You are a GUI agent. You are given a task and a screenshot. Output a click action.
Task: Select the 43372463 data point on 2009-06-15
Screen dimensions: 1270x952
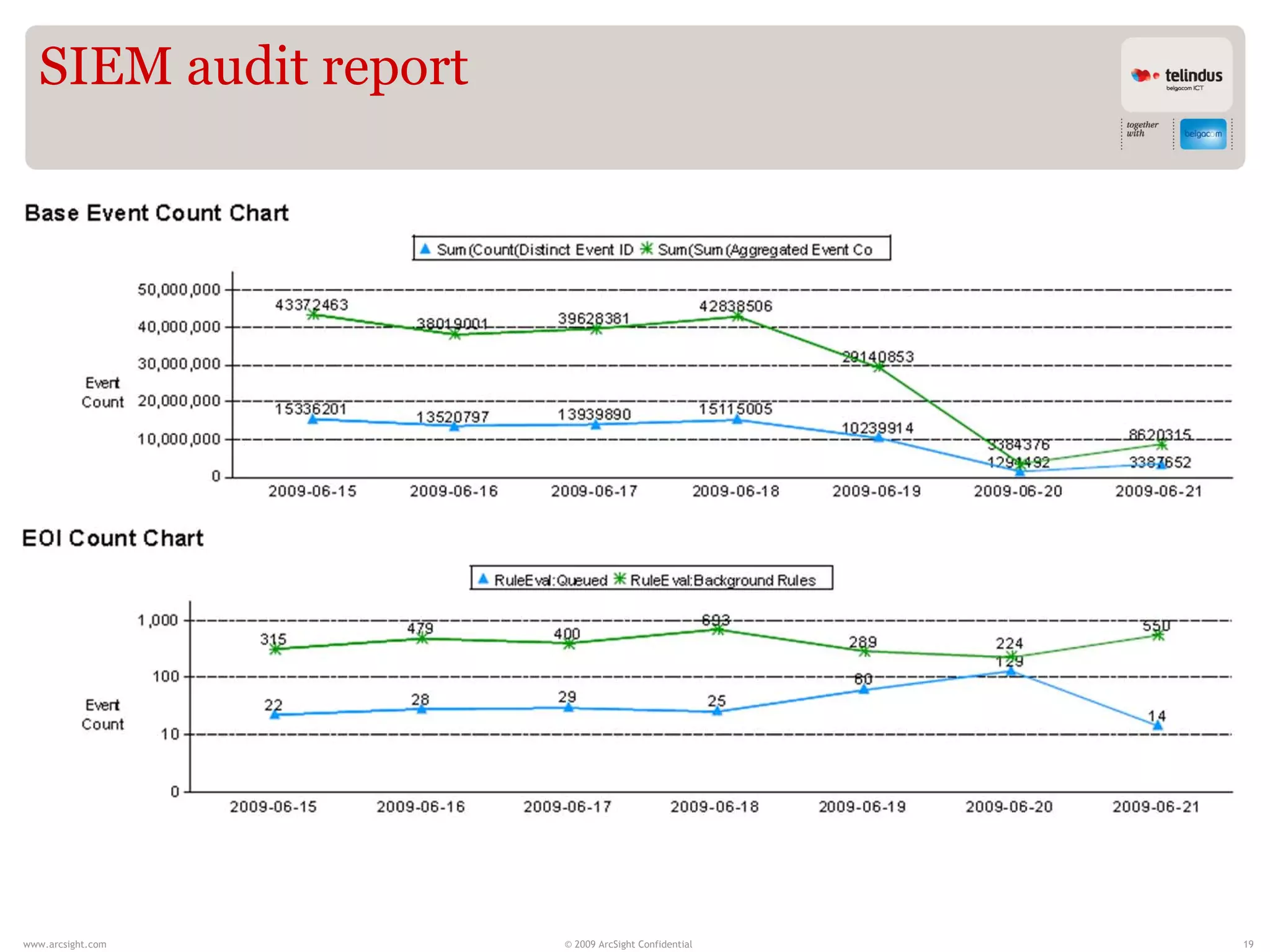tap(313, 314)
